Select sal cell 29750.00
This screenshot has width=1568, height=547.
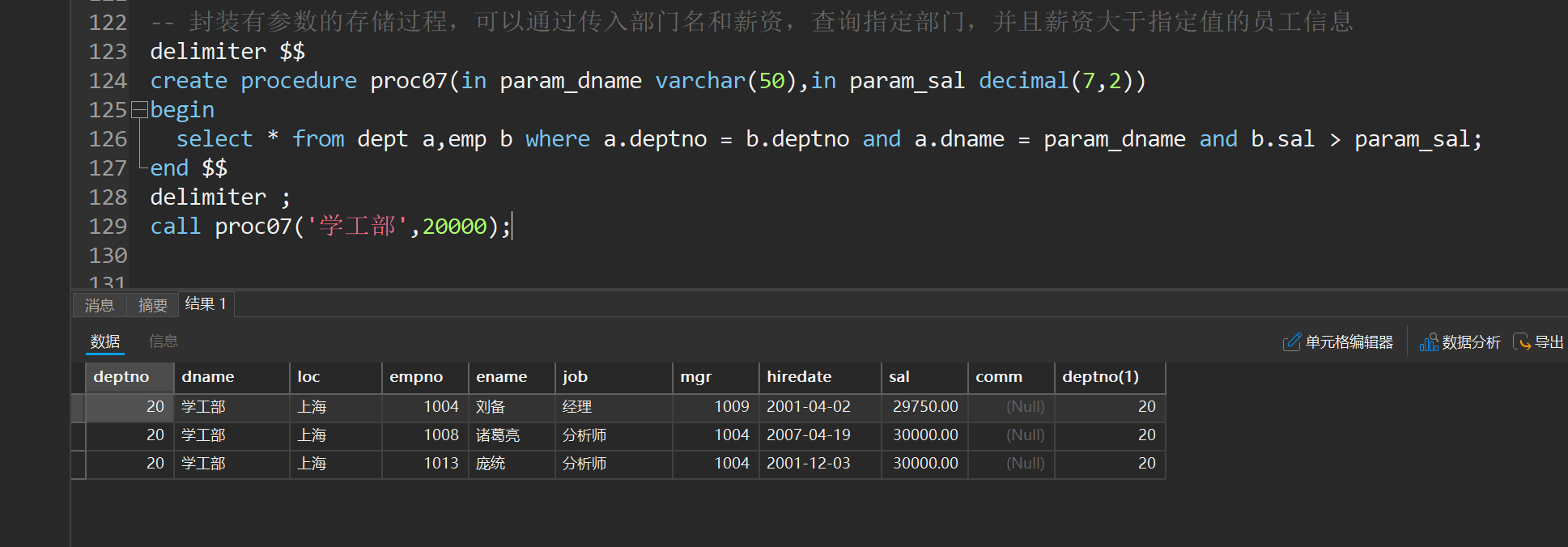[924, 407]
